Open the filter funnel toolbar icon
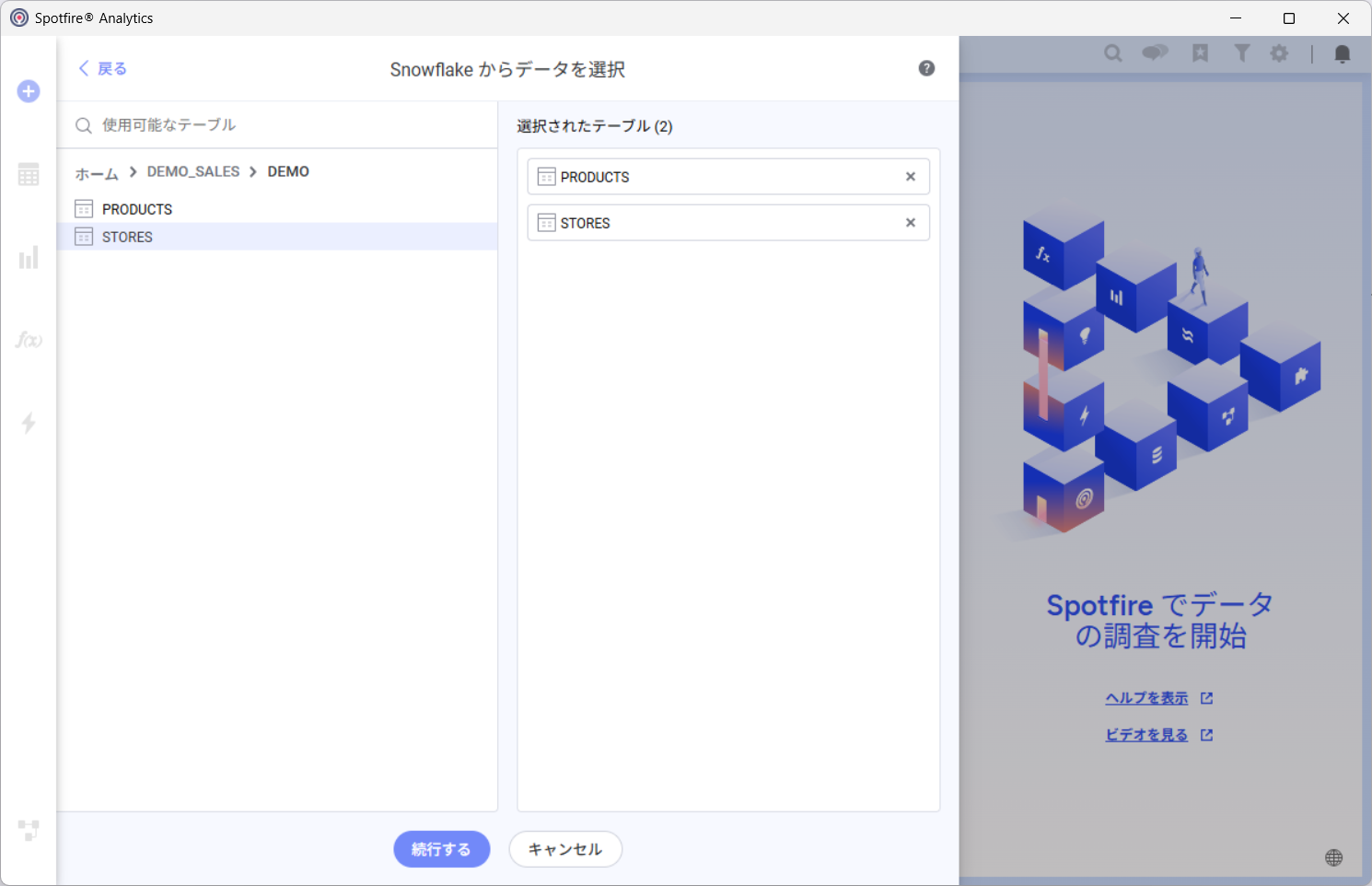Screen dimensions: 1372x886 [x=1242, y=53]
